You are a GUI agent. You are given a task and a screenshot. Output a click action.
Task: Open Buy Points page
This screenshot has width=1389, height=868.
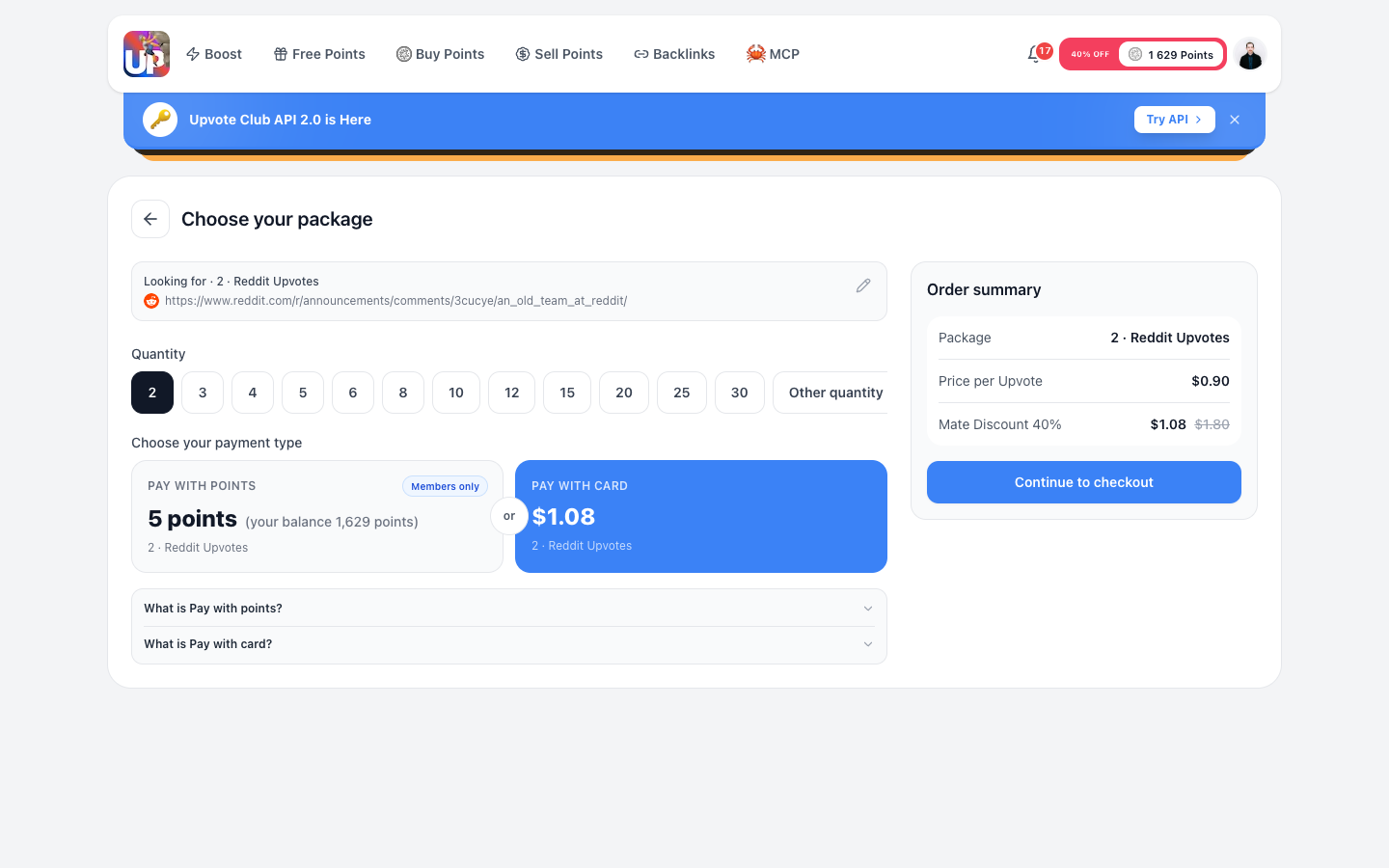[441, 54]
